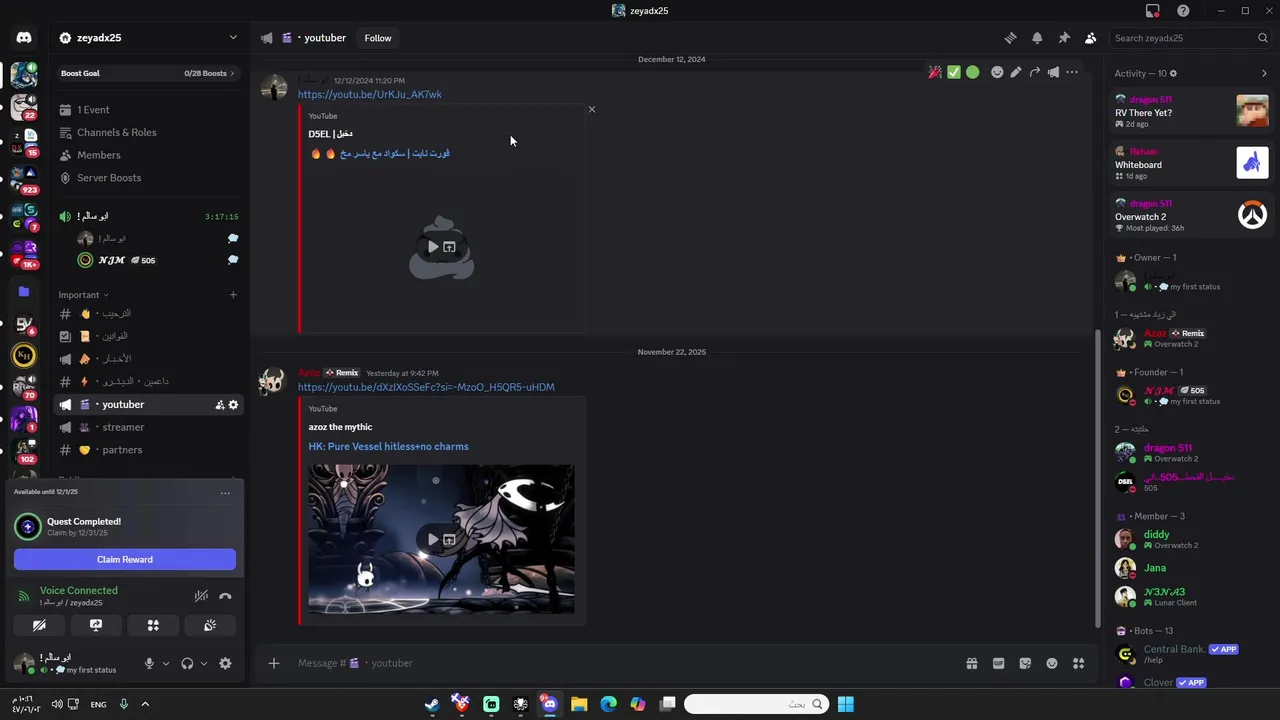Open microphone input options arrow
Viewport: 1280px width, 720px height.
pyautogui.click(x=166, y=663)
